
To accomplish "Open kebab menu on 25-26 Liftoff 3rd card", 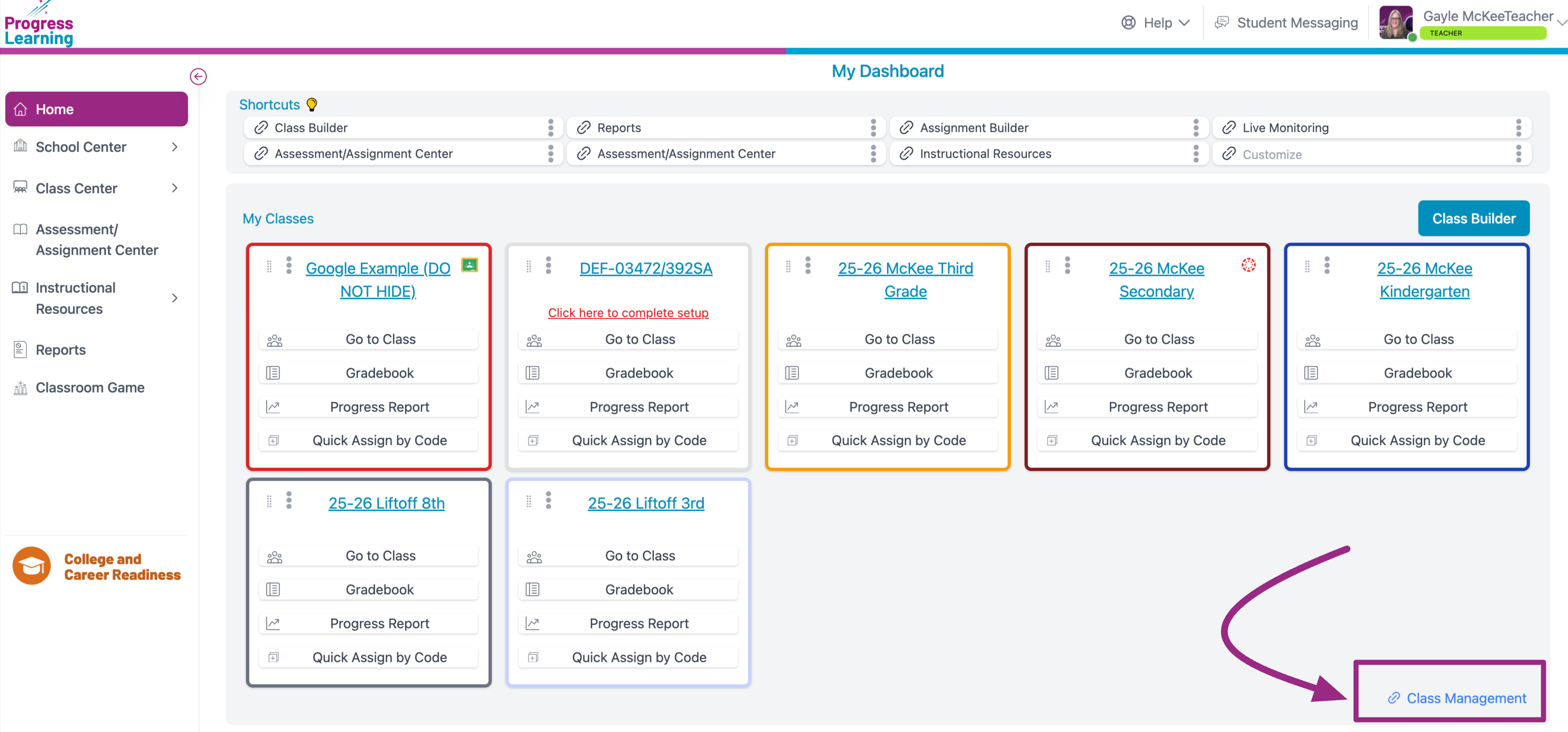I will click(x=548, y=500).
